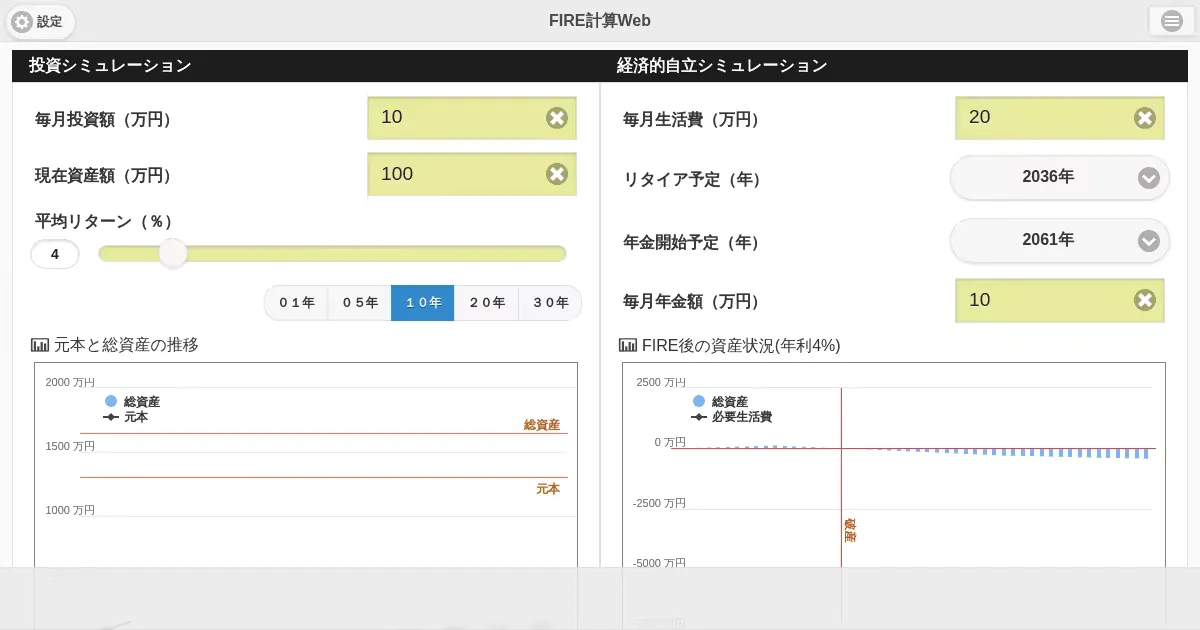Clear the 毎月年金額 field using X icon

pos(1144,300)
